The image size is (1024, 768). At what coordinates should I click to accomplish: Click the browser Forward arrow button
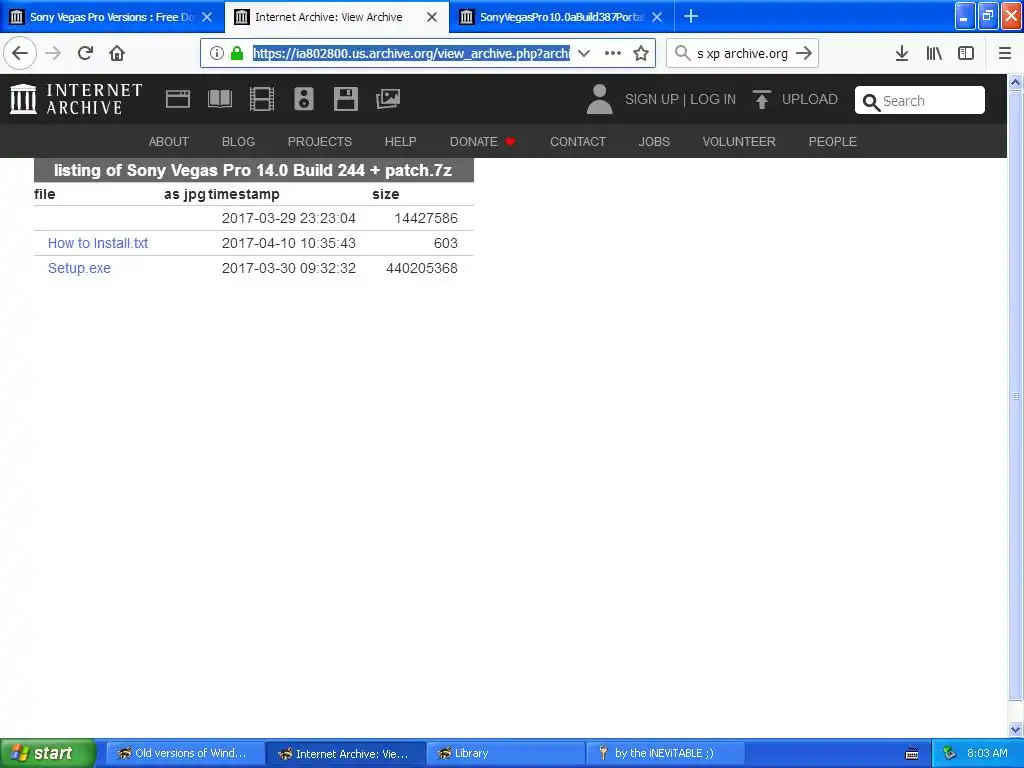[53, 53]
